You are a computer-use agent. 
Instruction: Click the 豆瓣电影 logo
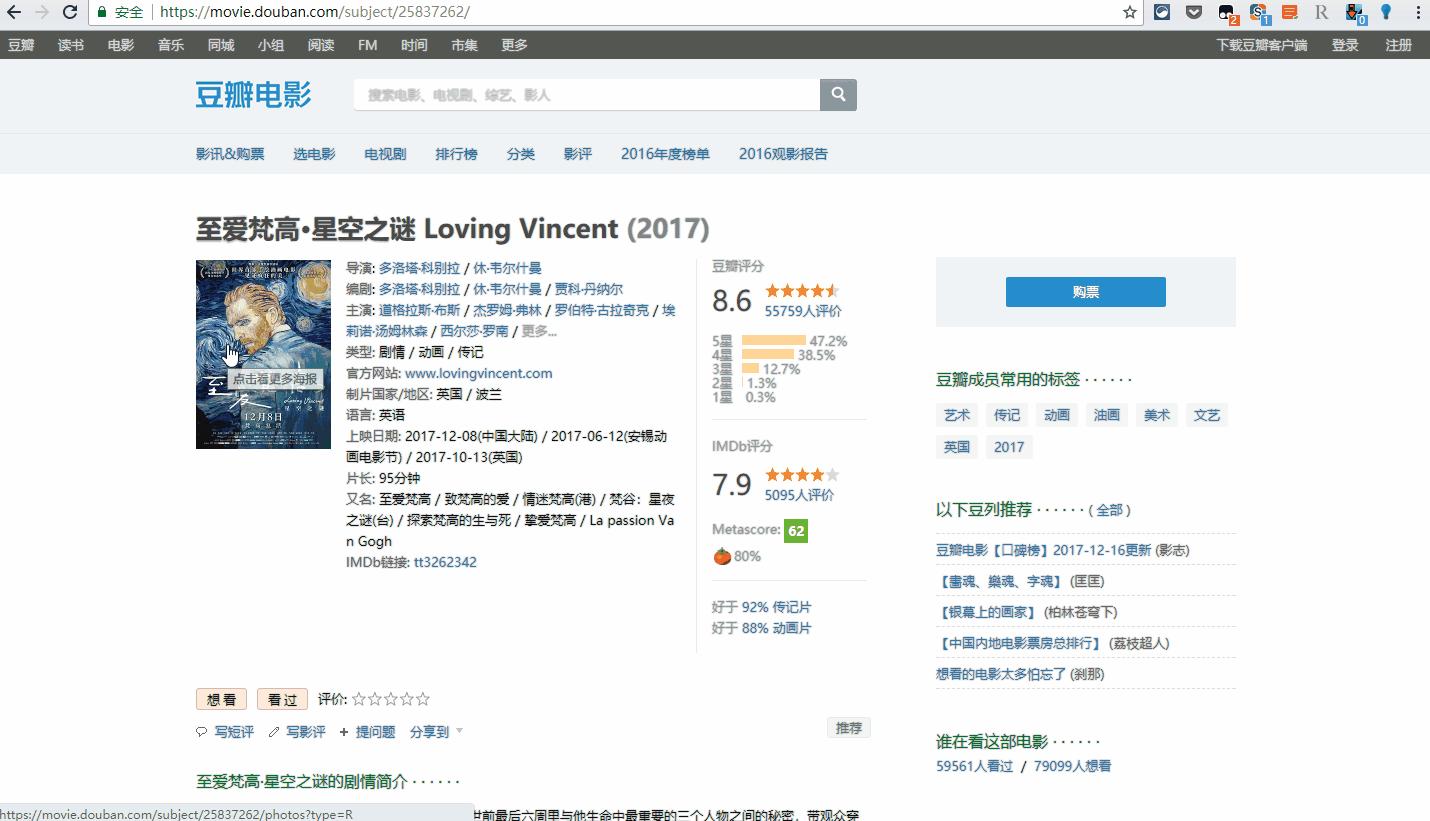253,95
